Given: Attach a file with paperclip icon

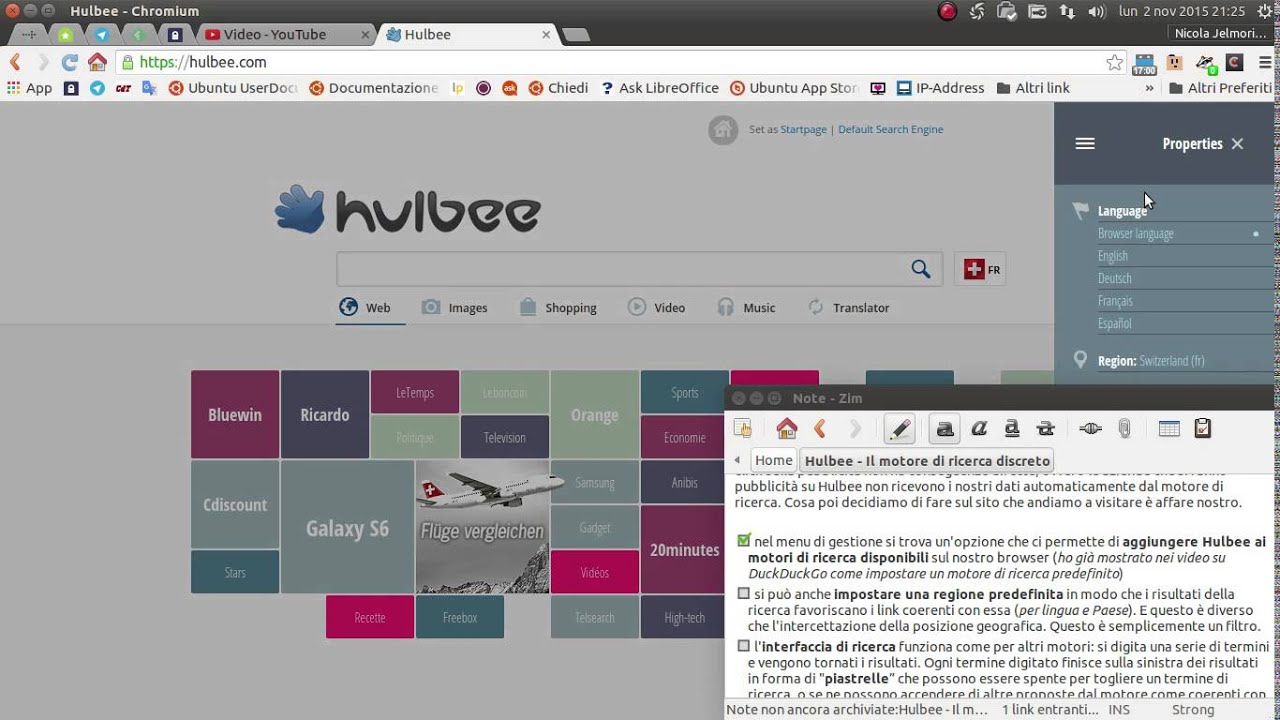Looking at the screenshot, I should click(x=1124, y=429).
